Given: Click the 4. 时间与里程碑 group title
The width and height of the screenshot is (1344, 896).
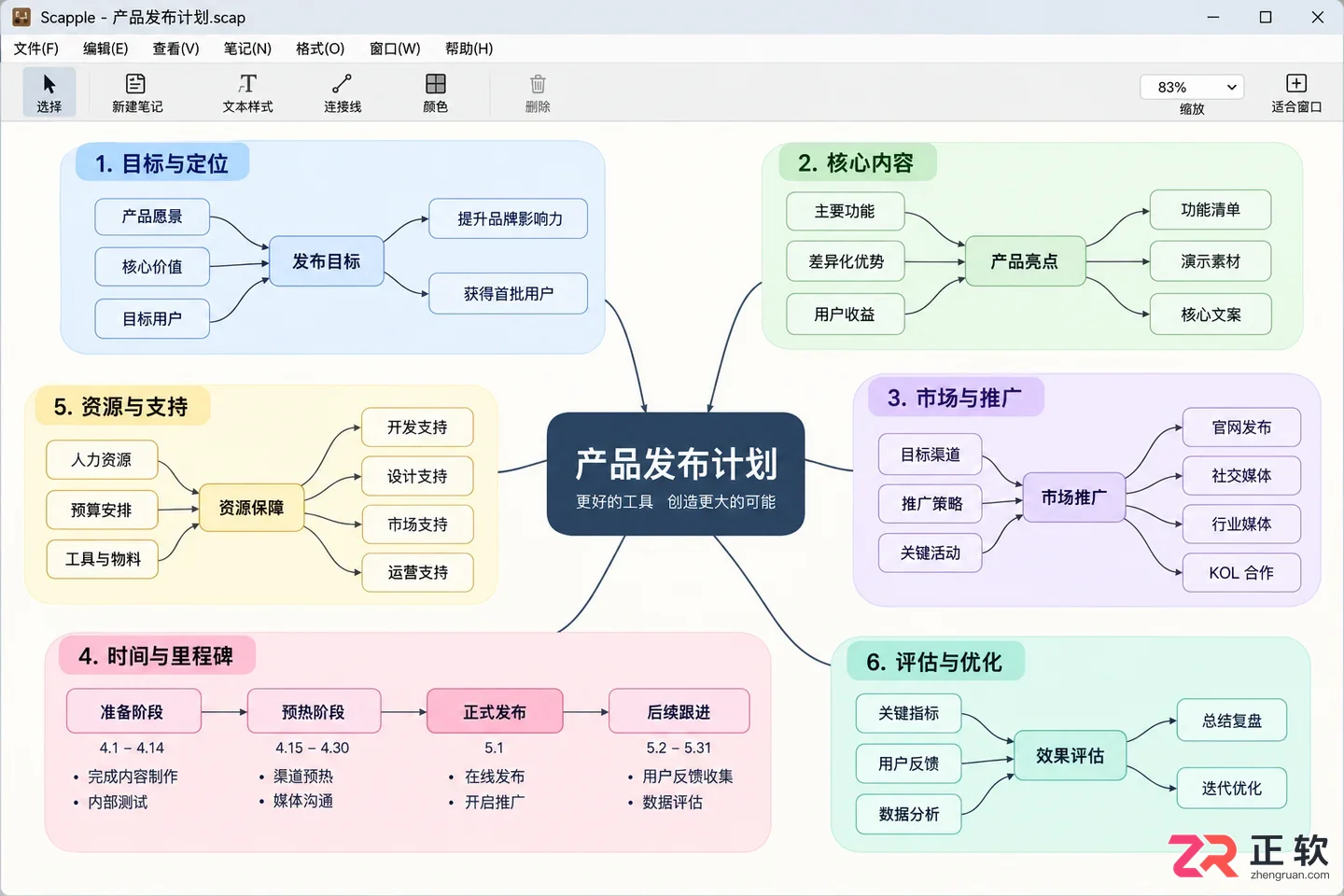Looking at the screenshot, I should [156, 656].
